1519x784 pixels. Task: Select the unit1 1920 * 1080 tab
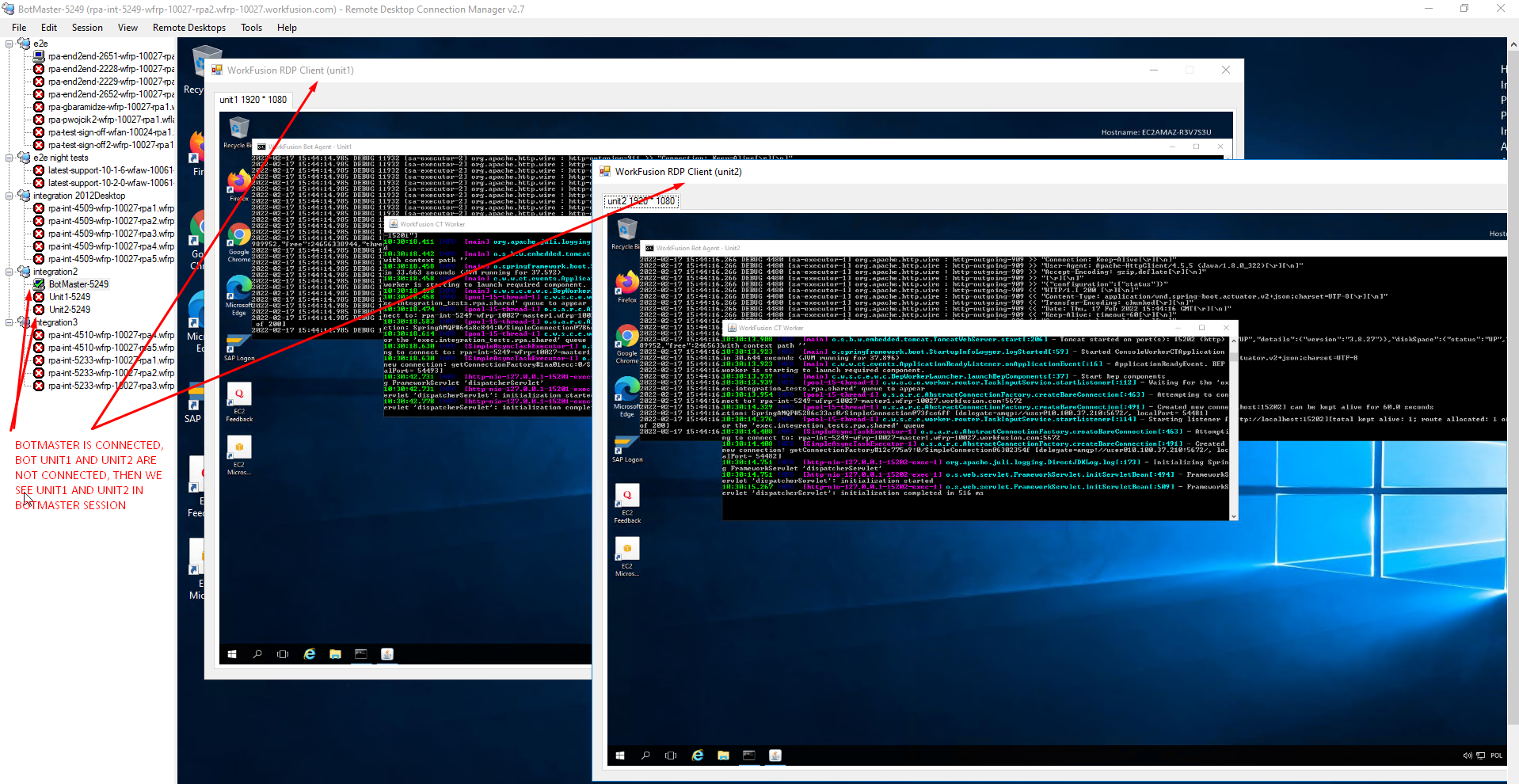(253, 100)
